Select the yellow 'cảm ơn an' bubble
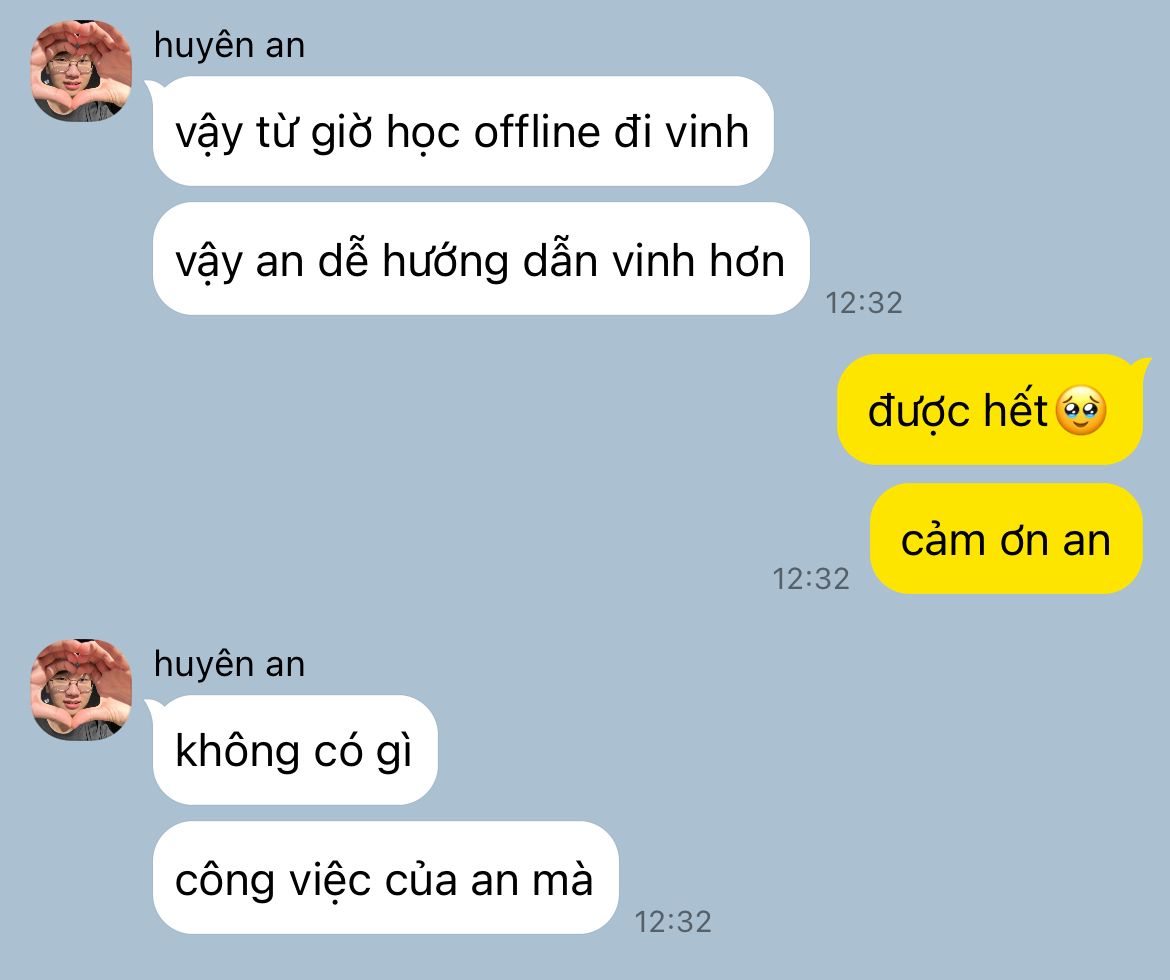The width and height of the screenshot is (1170, 980). pos(1006,539)
